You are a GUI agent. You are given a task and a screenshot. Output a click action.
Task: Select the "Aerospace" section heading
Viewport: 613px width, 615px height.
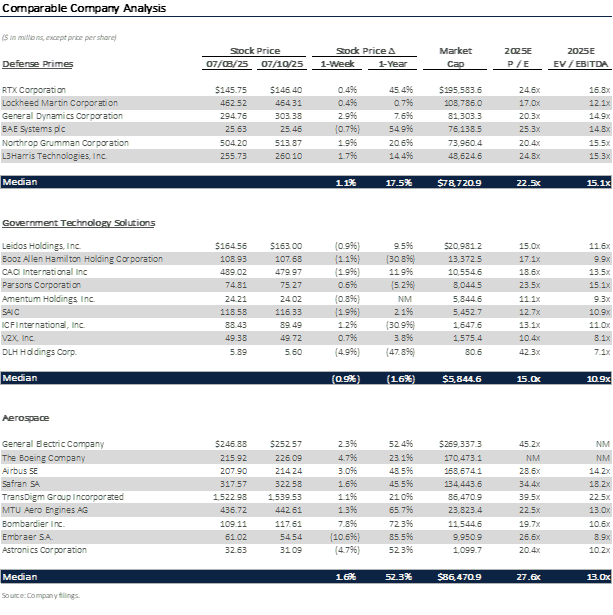coord(25,418)
